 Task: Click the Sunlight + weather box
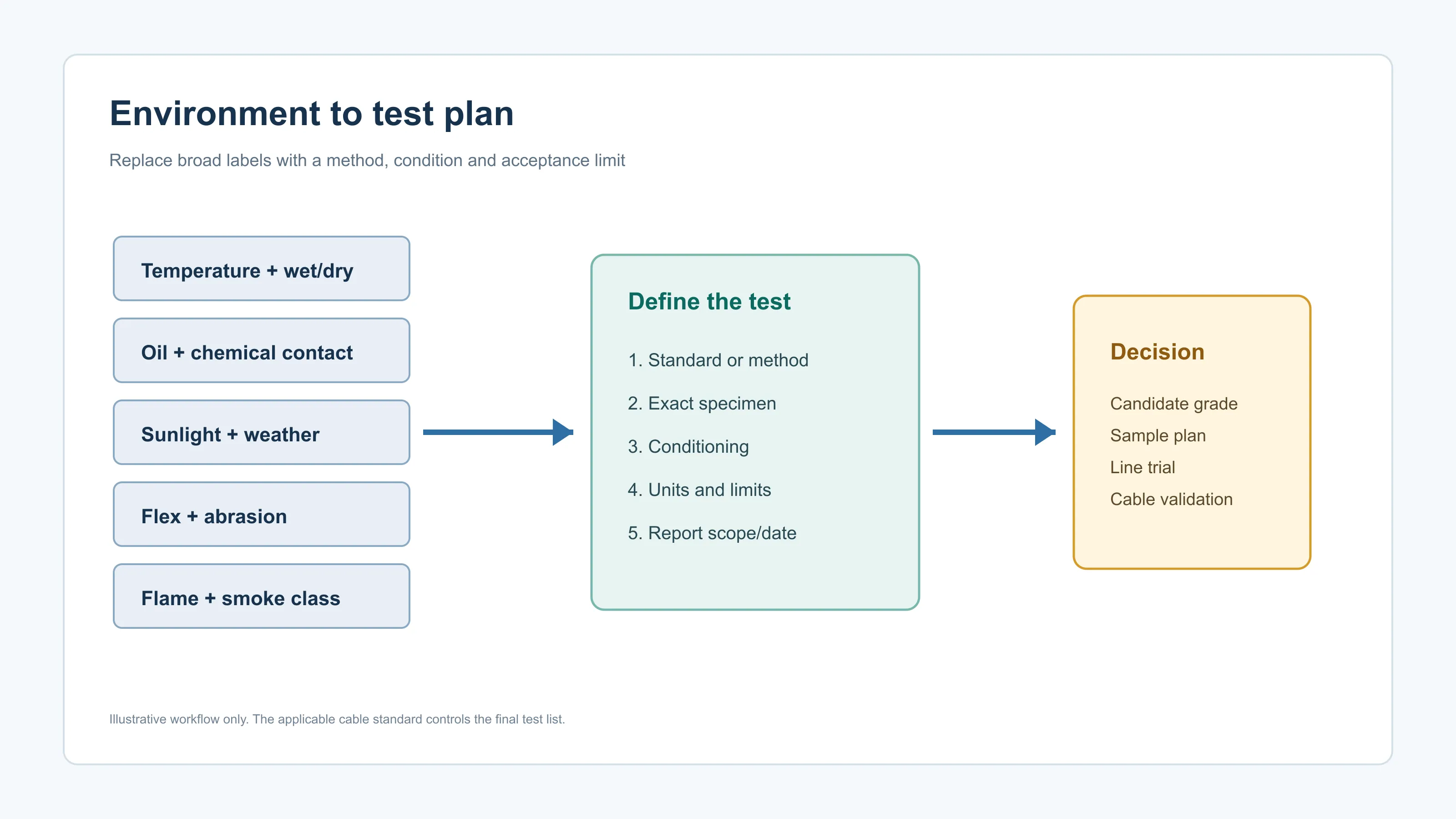(x=261, y=432)
